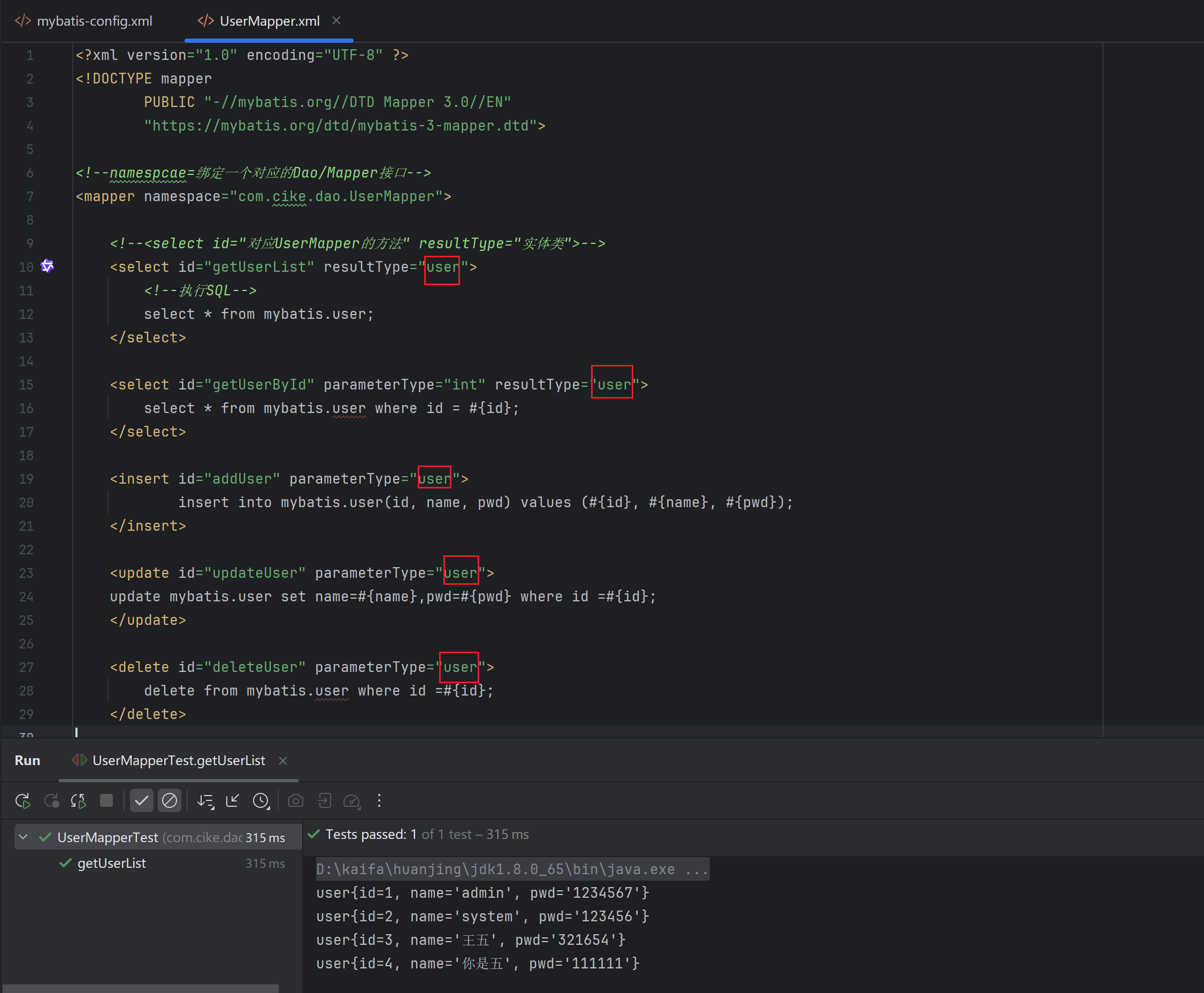1204x993 pixels.
Task: Collapse the UserMapperTest tree node
Action: [24, 837]
